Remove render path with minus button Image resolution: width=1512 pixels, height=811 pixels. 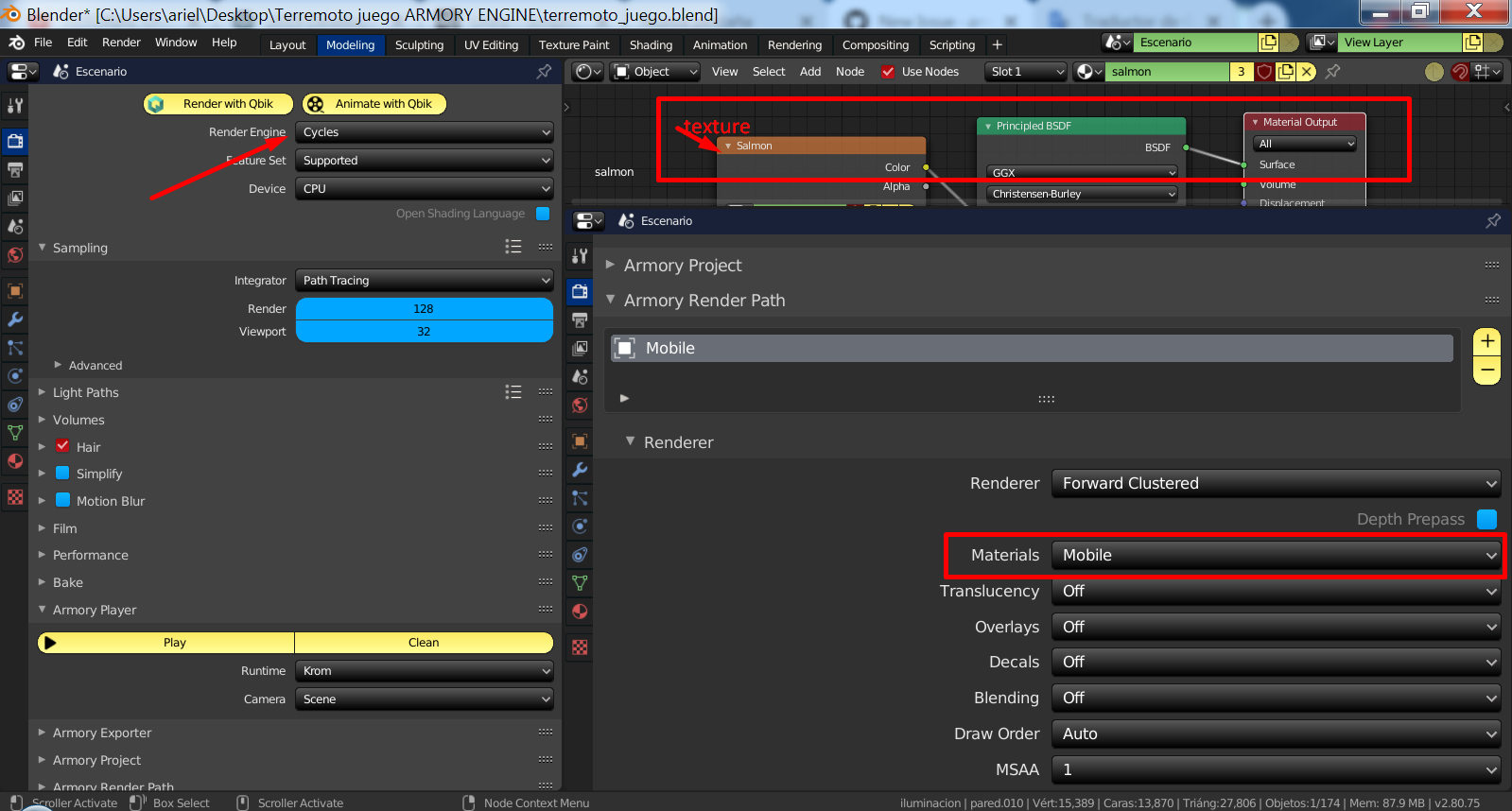1487,370
